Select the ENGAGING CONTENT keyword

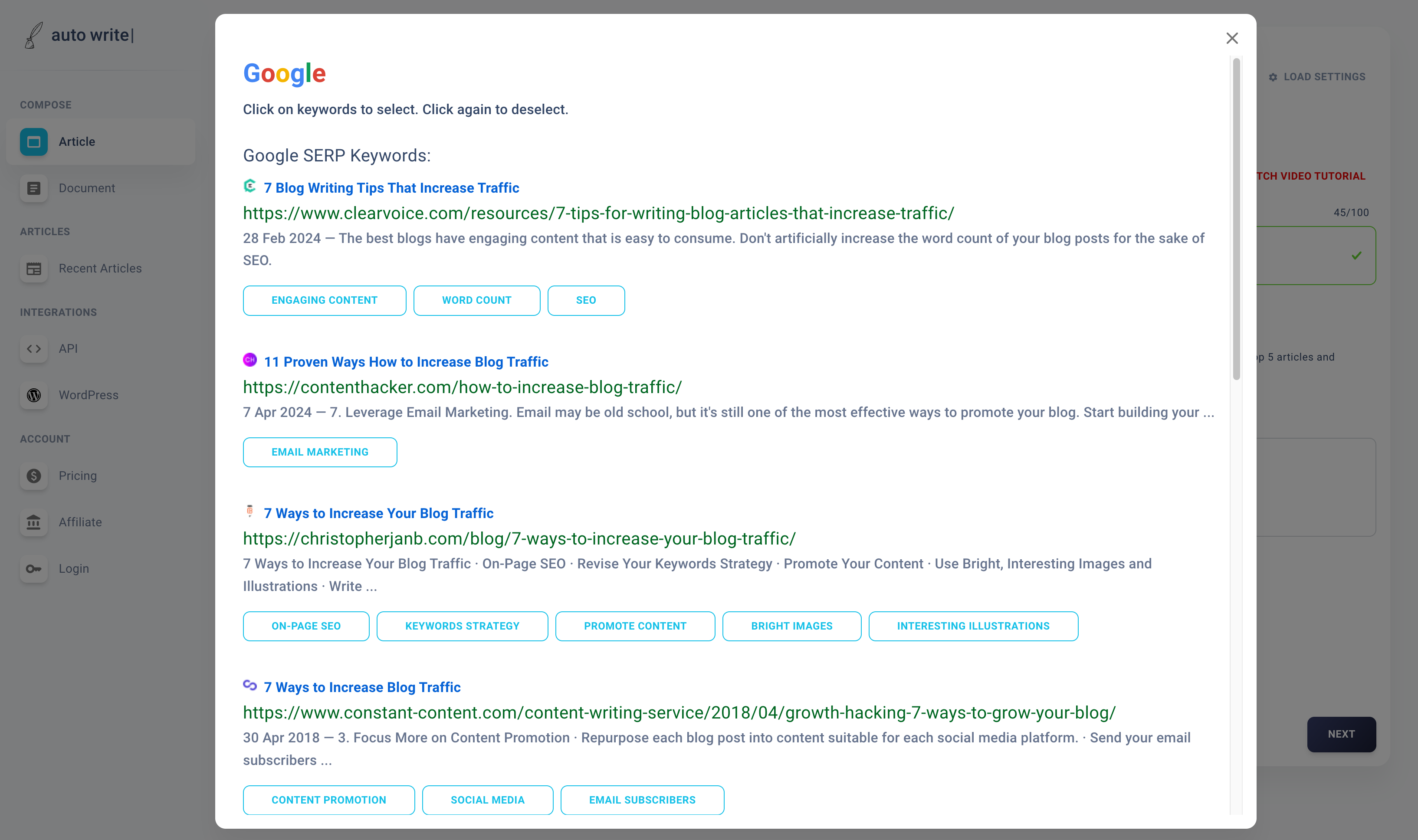(x=325, y=301)
